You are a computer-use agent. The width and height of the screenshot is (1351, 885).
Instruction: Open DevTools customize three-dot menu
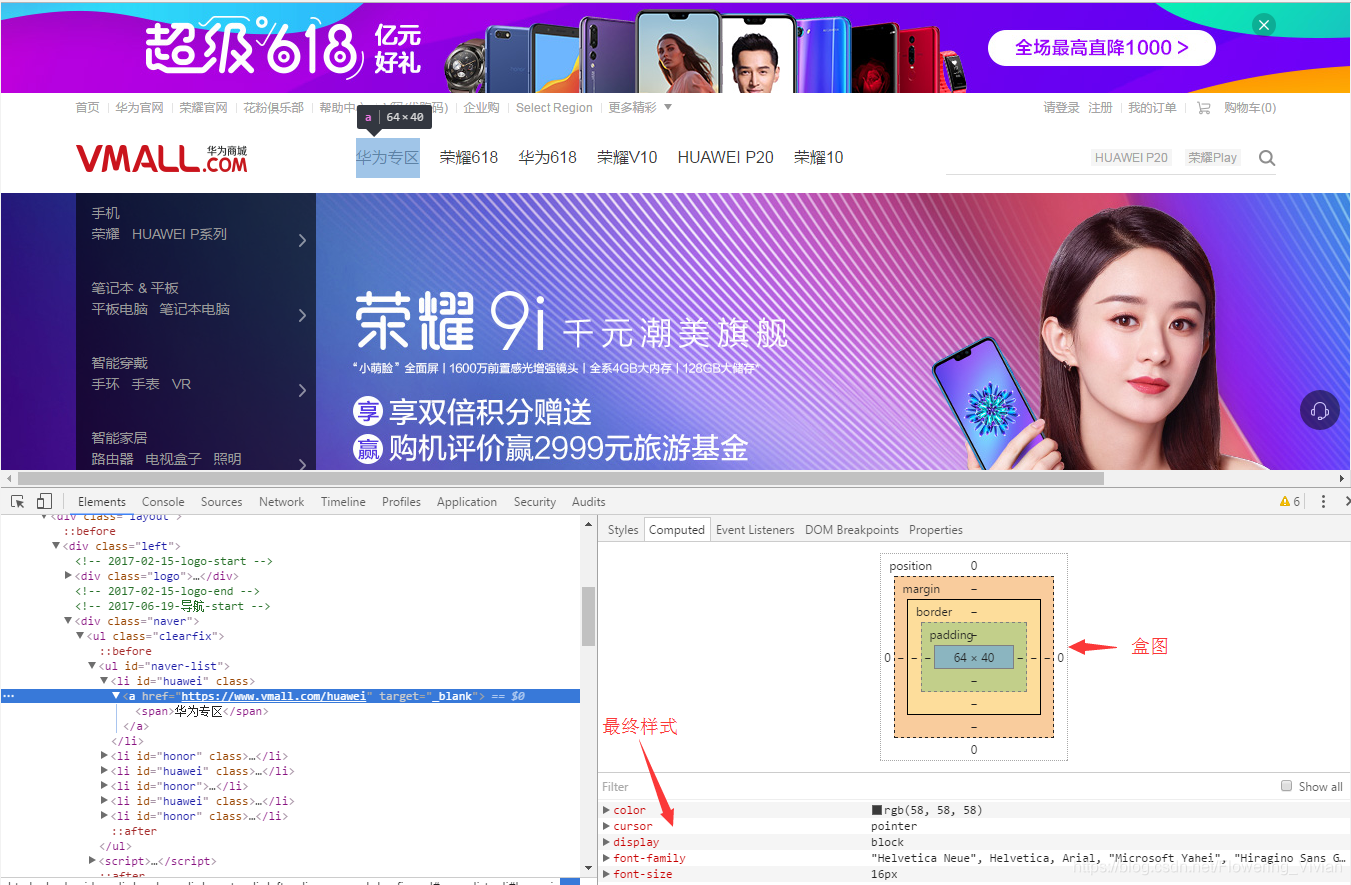(x=1323, y=501)
